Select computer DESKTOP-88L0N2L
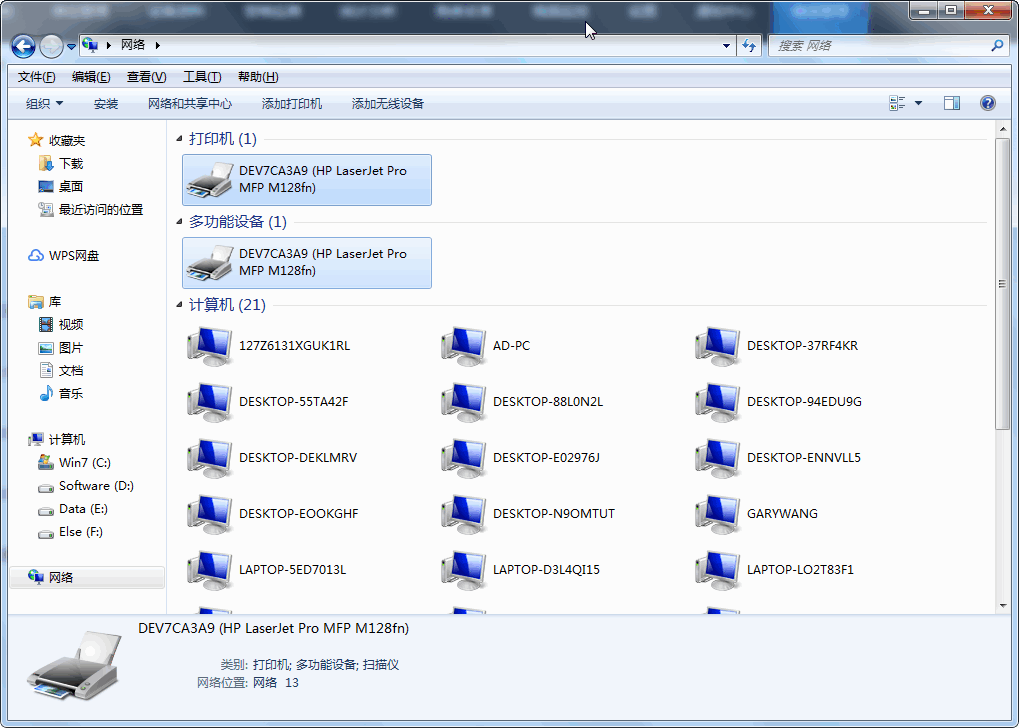The height and width of the screenshot is (728, 1019). point(522,402)
